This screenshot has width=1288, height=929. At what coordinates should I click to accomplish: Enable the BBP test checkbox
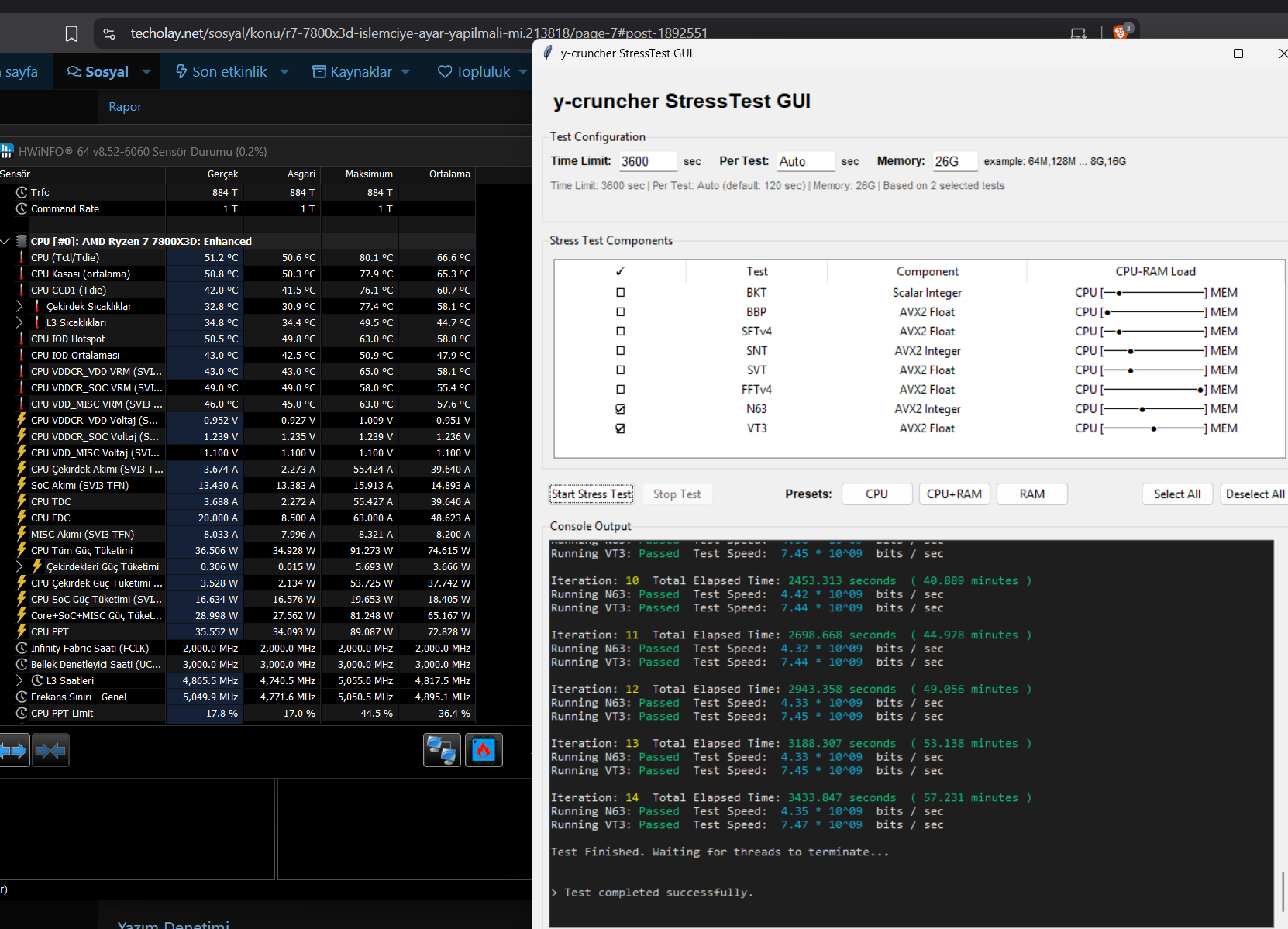click(620, 312)
